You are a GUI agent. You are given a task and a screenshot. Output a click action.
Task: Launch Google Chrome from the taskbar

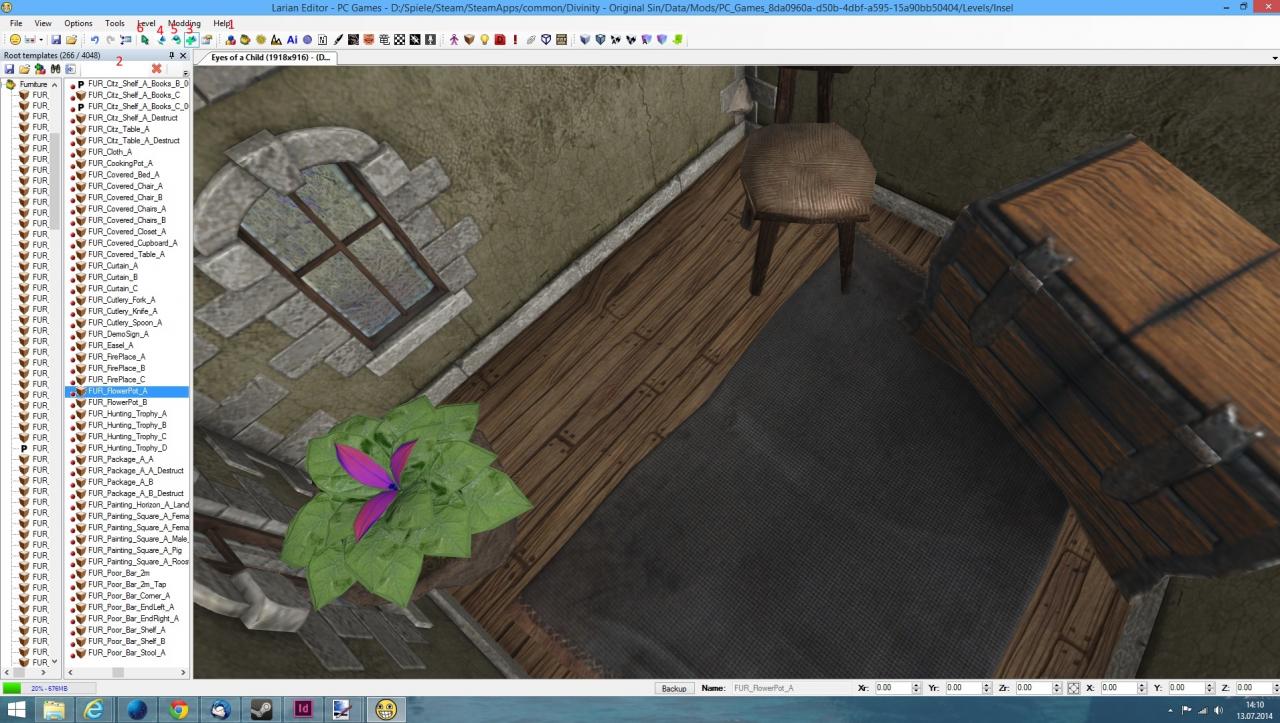[179, 710]
